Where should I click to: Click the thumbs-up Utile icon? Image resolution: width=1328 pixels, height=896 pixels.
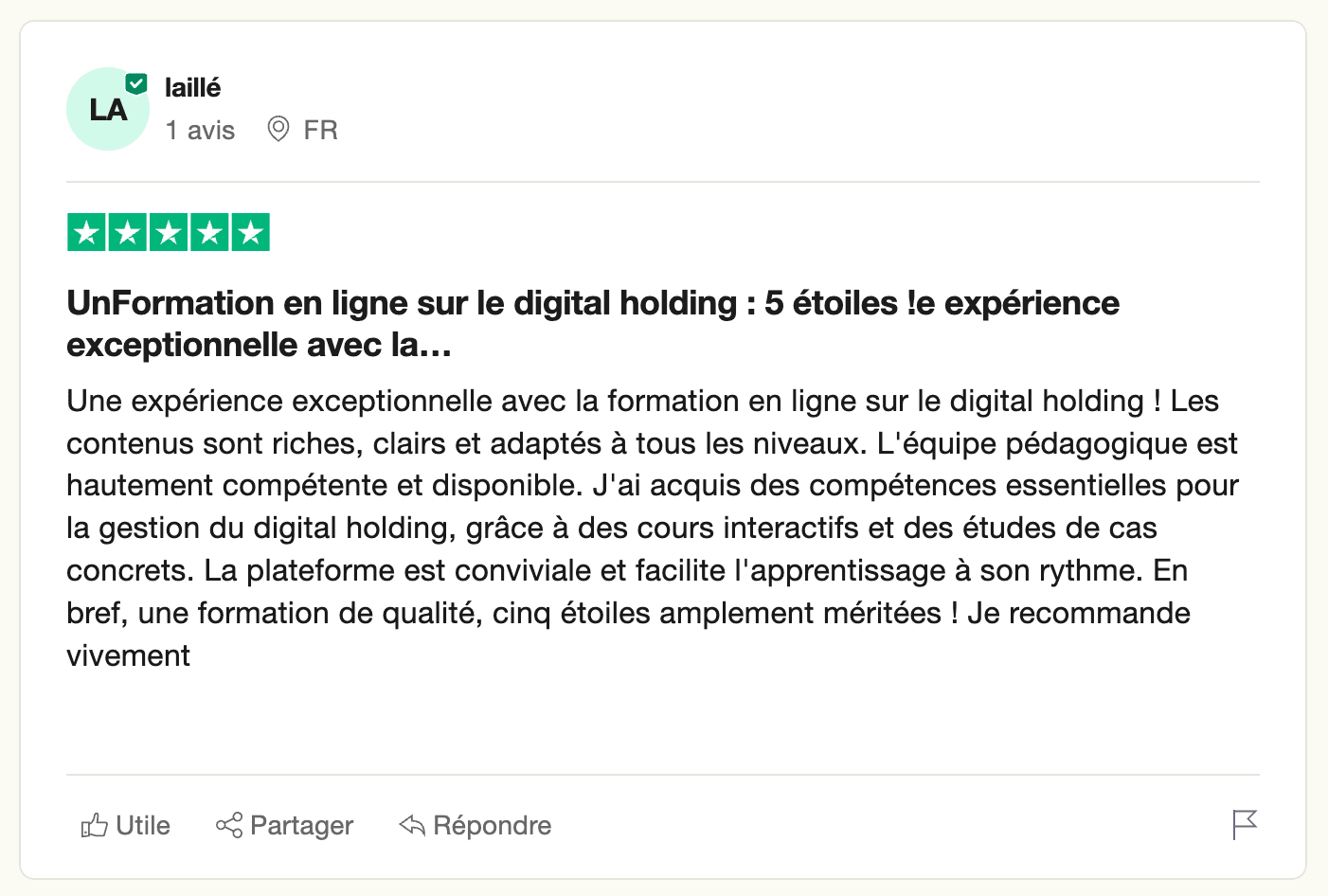(x=94, y=825)
